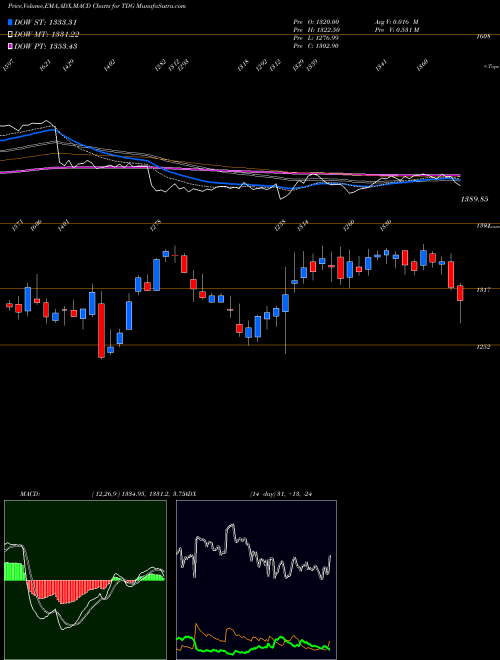
Task: Click the magenta DOW PT legend swatch
Action: tap(10, 46)
